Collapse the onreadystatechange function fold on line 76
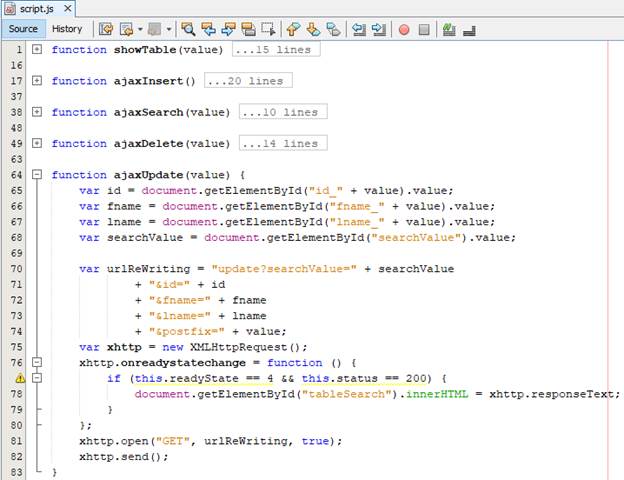This screenshot has height=480, width=624. pos(37,362)
